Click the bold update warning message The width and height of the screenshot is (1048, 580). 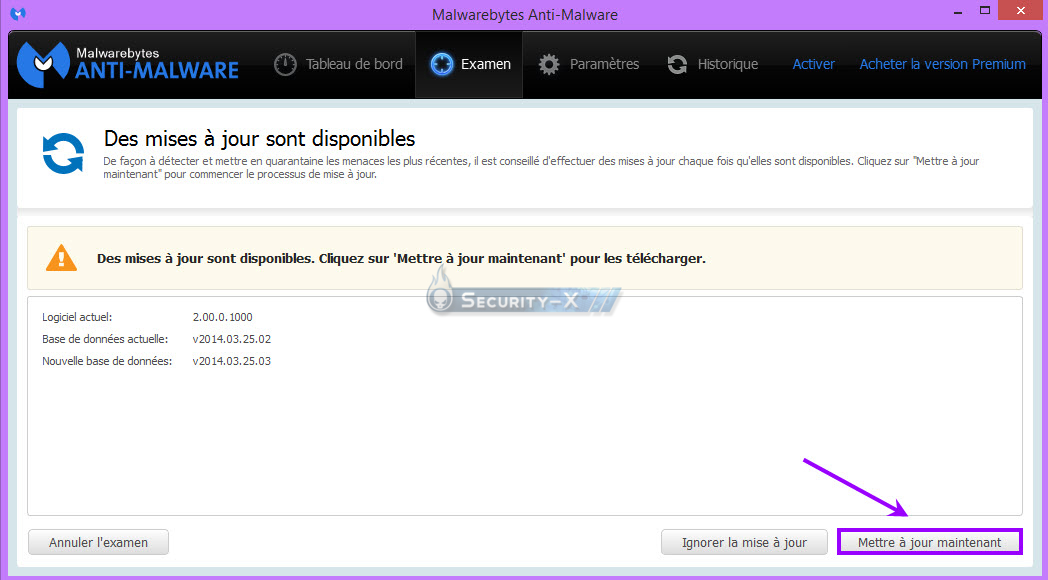[401, 258]
